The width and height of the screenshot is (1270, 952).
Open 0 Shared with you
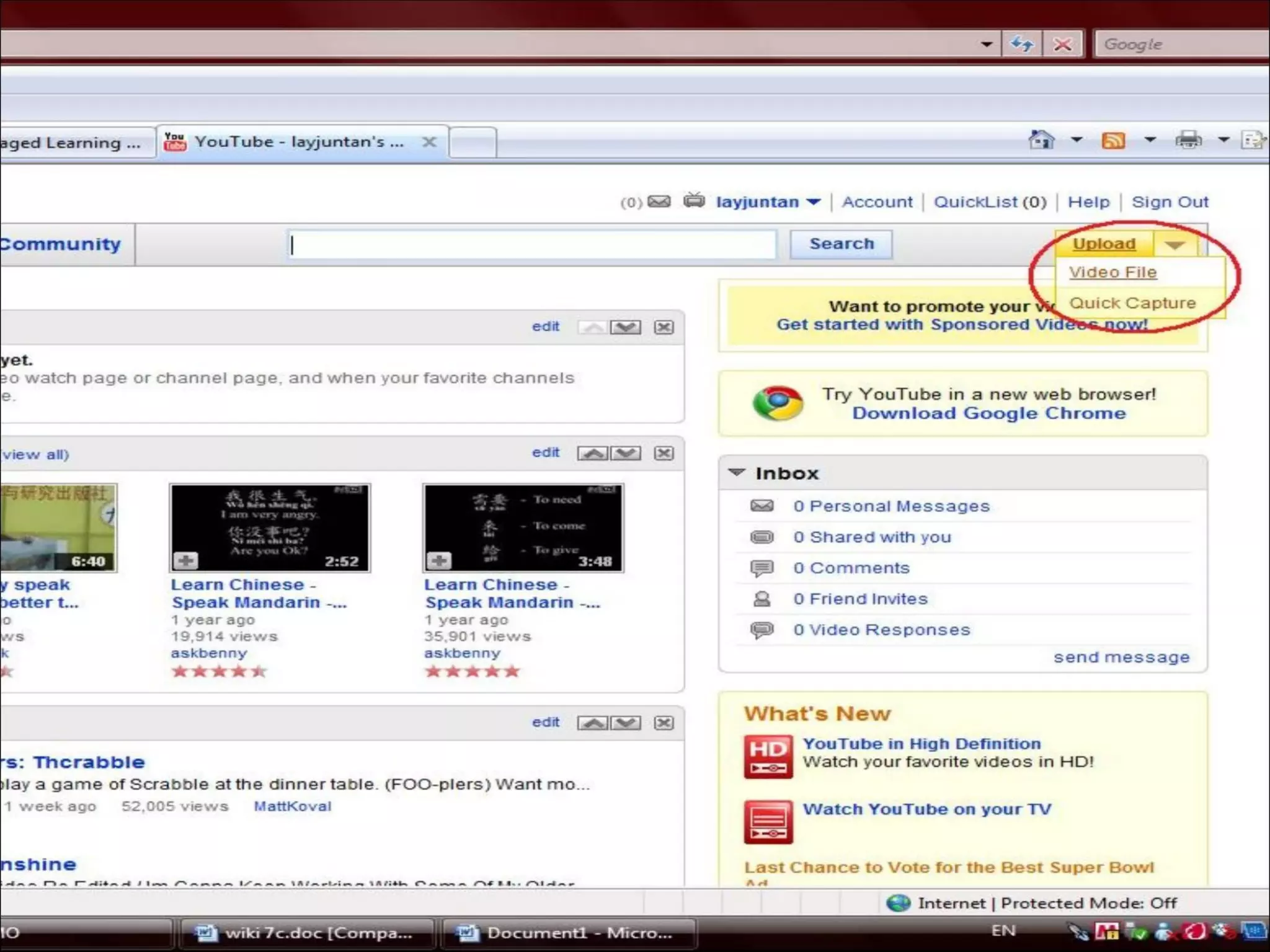pyautogui.click(x=872, y=537)
